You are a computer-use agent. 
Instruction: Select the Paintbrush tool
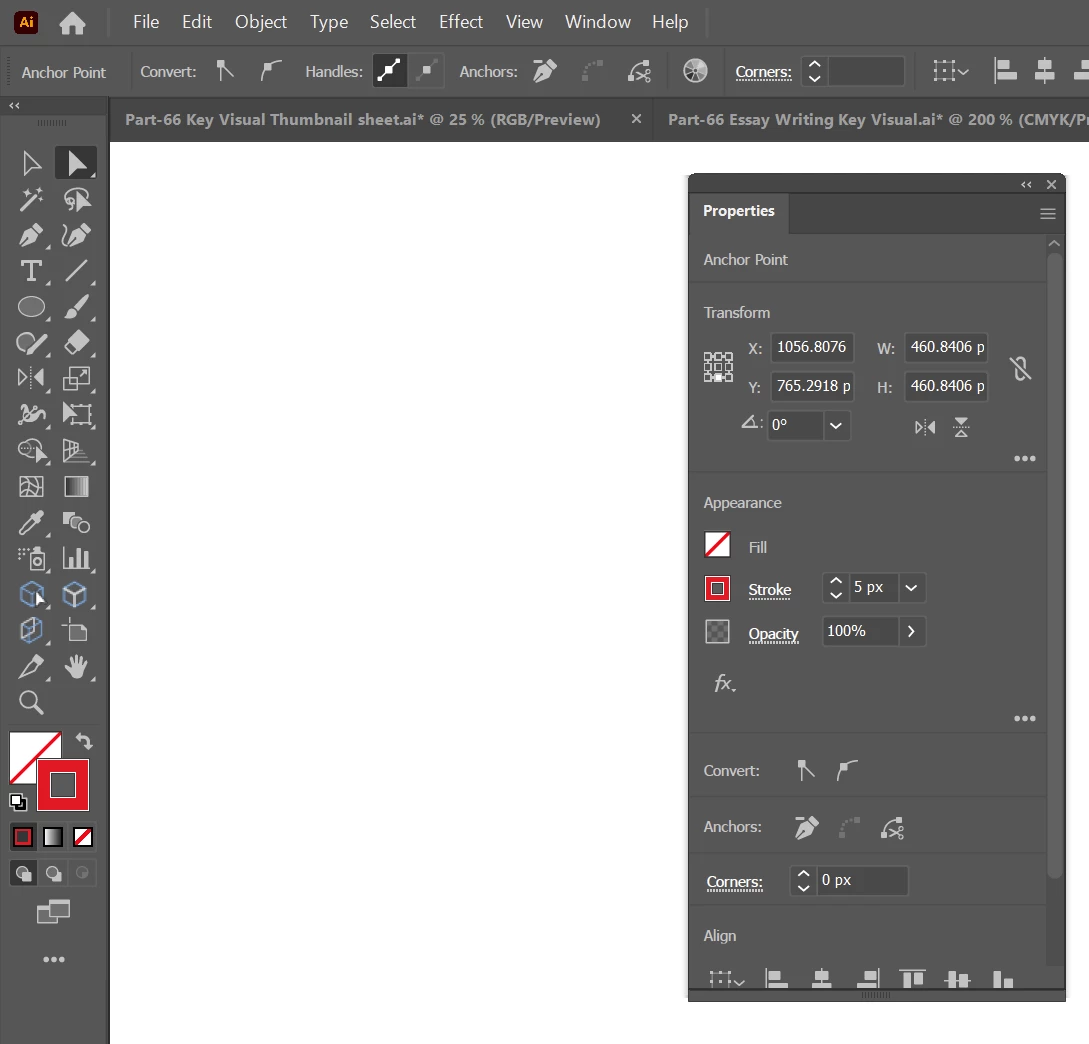pos(76,306)
